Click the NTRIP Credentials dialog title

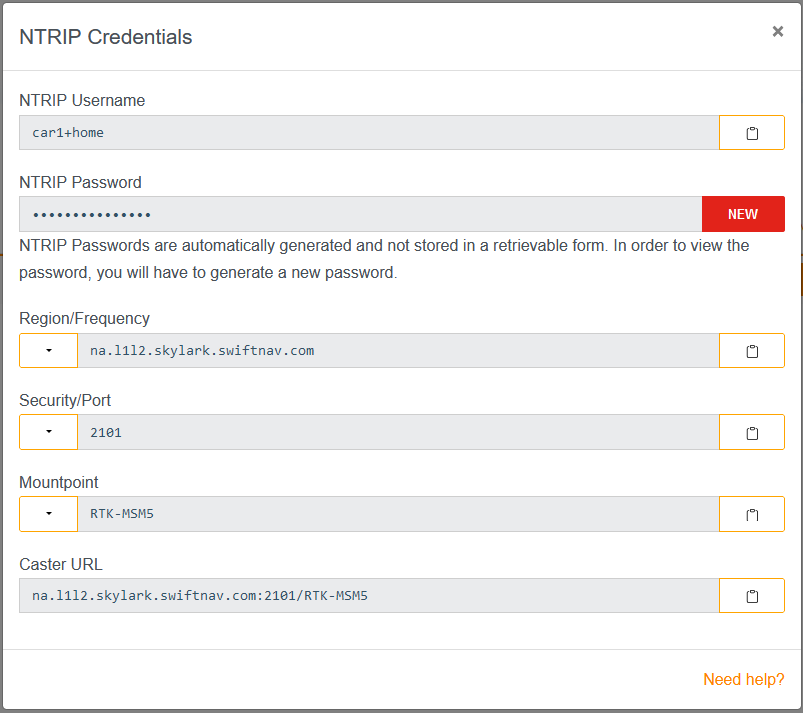[105, 37]
